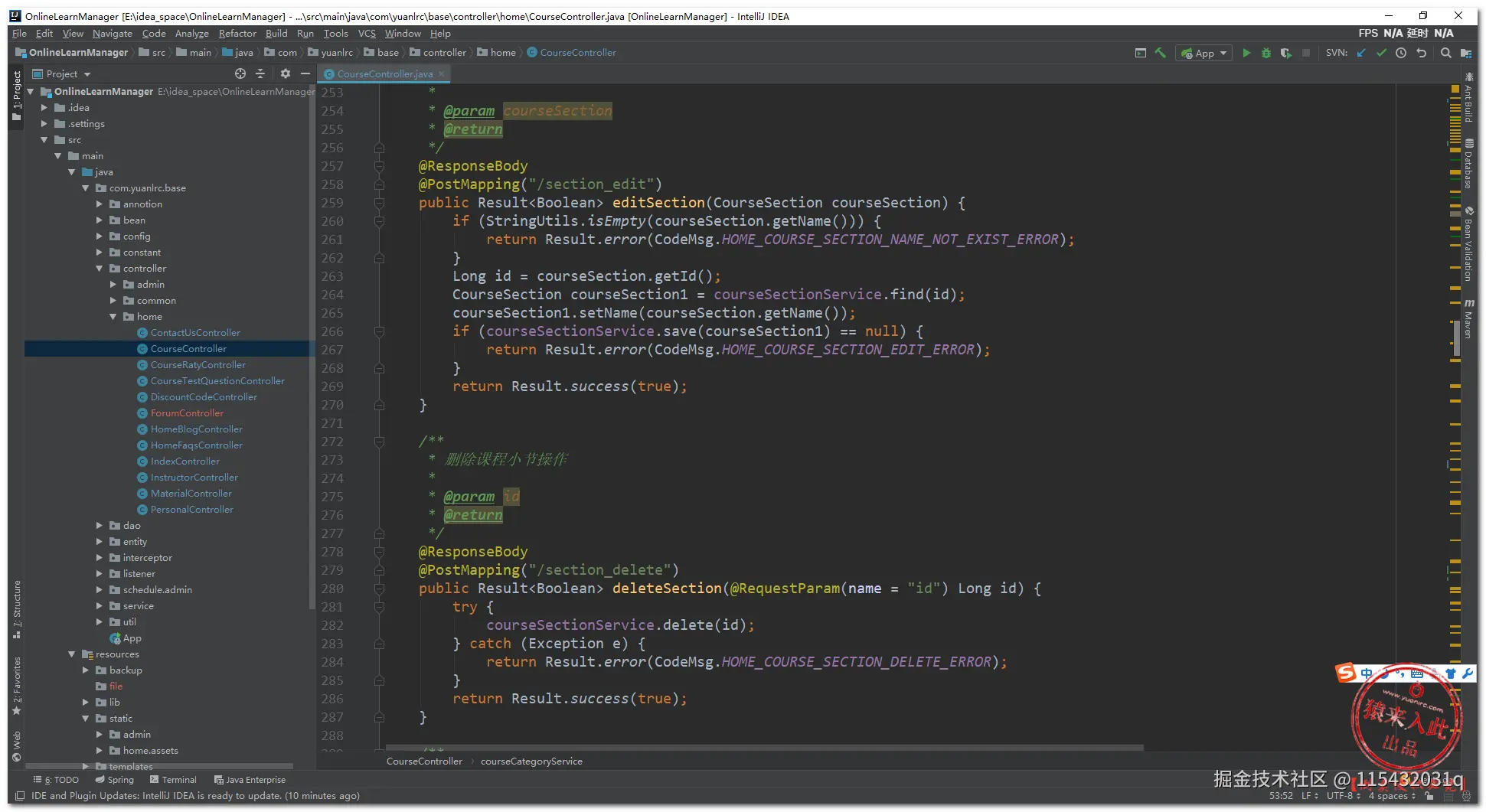The image size is (1486, 812).
Task: Select IndexController in the project tree
Action: [x=185, y=461]
